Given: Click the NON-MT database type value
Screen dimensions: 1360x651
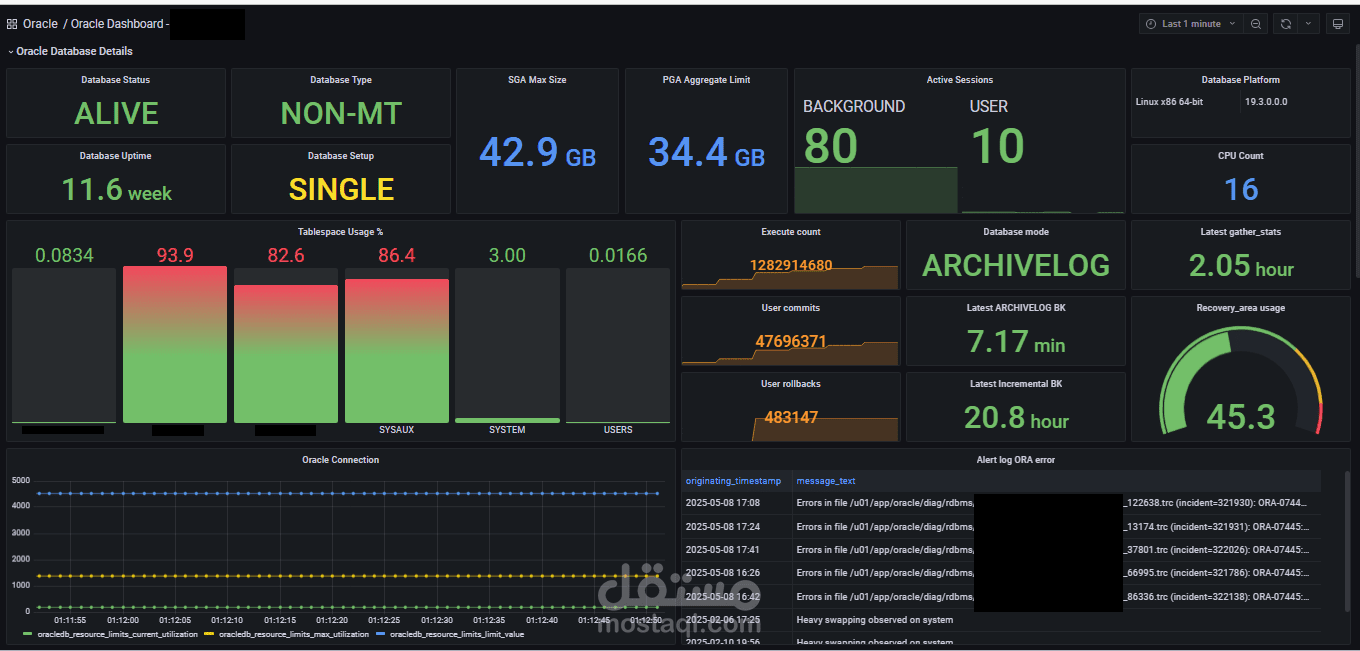Looking at the screenshot, I should [x=341, y=113].
